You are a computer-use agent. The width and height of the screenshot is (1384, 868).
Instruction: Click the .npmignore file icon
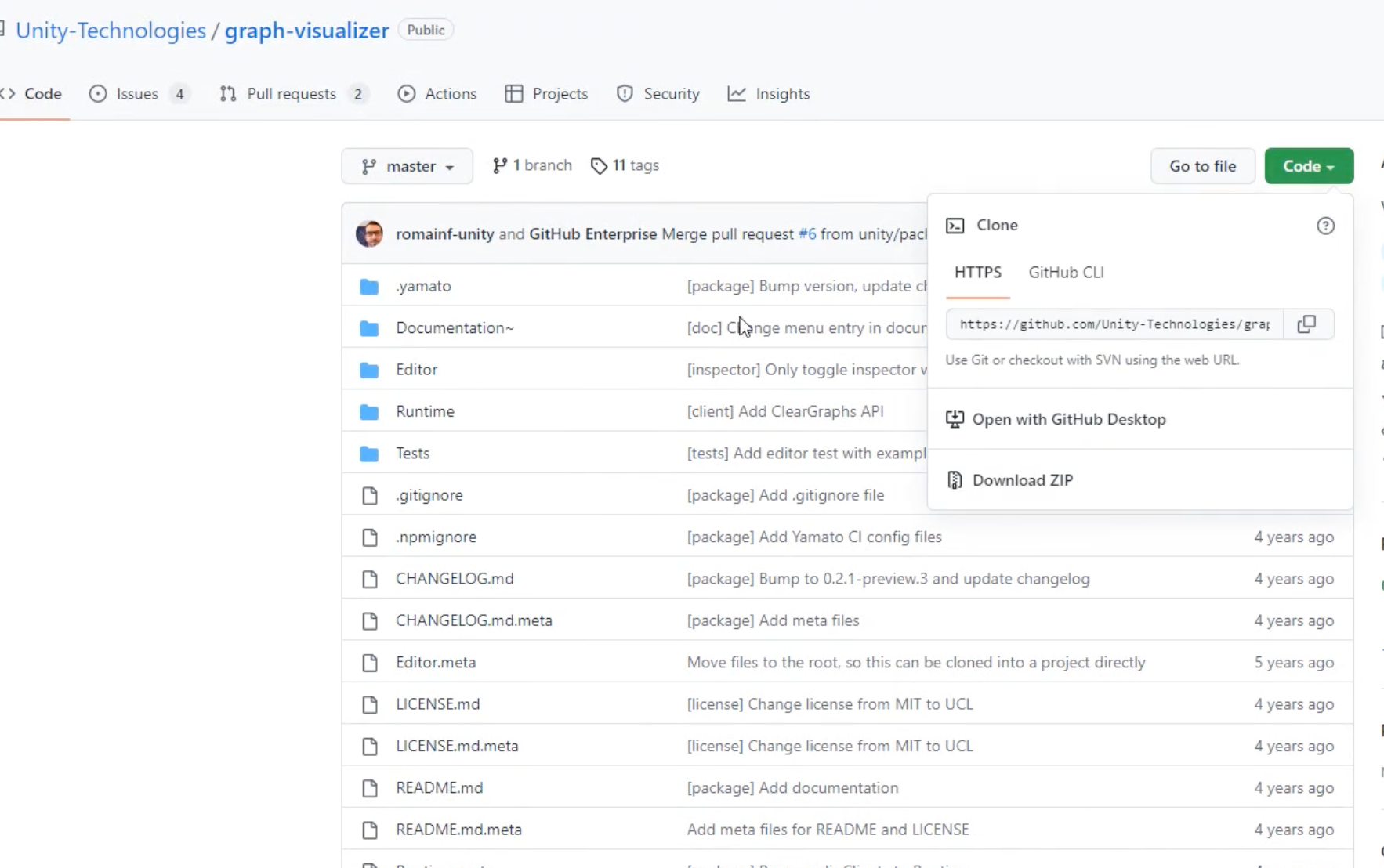370,537
